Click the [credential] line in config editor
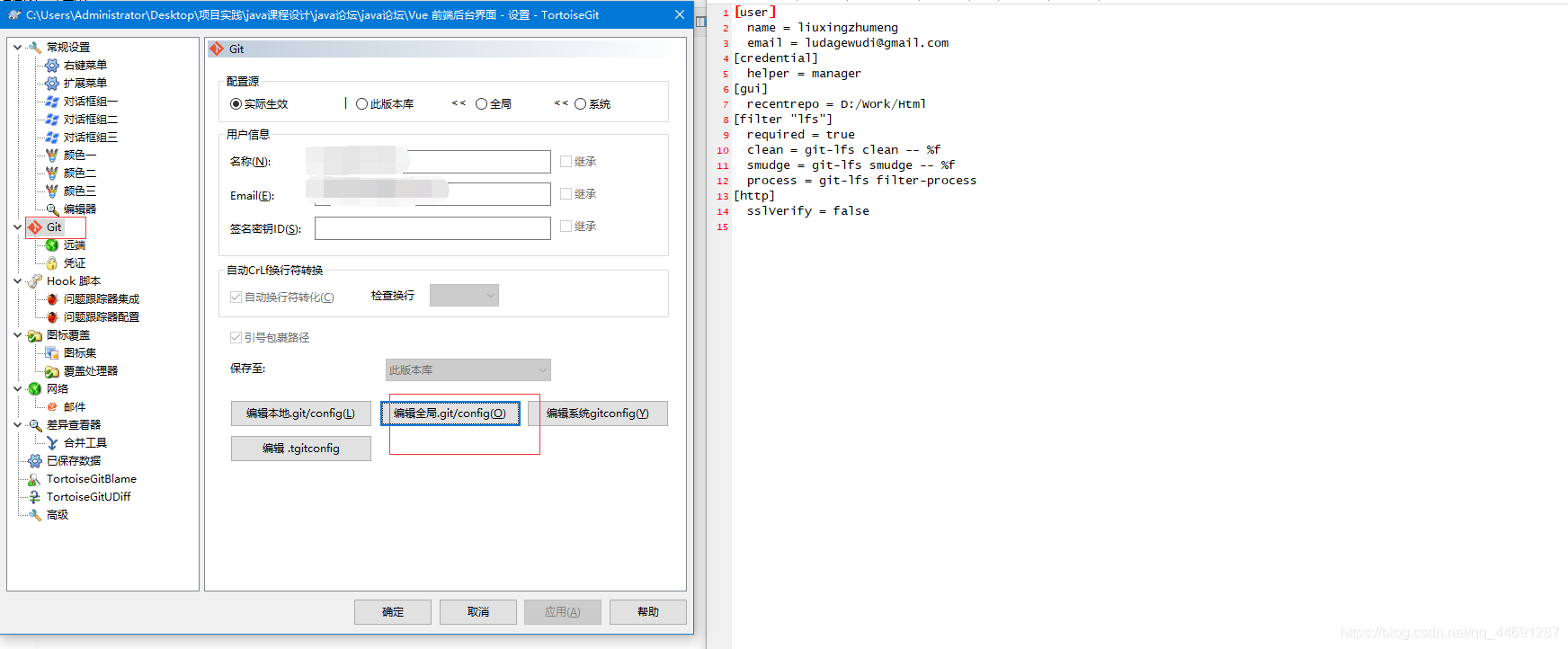 [776, 58]
